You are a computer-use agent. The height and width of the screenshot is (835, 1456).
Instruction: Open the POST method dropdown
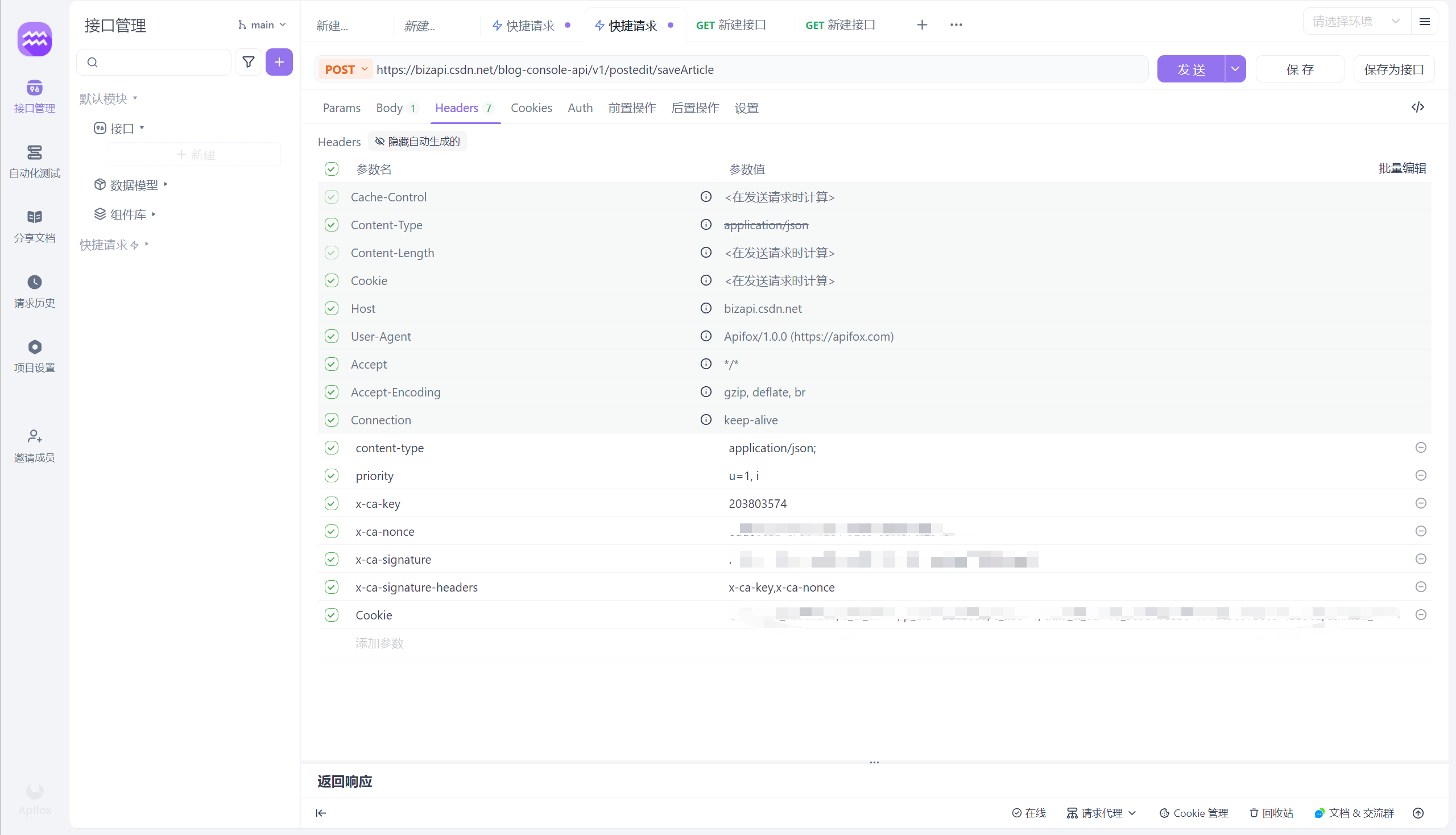345,69
